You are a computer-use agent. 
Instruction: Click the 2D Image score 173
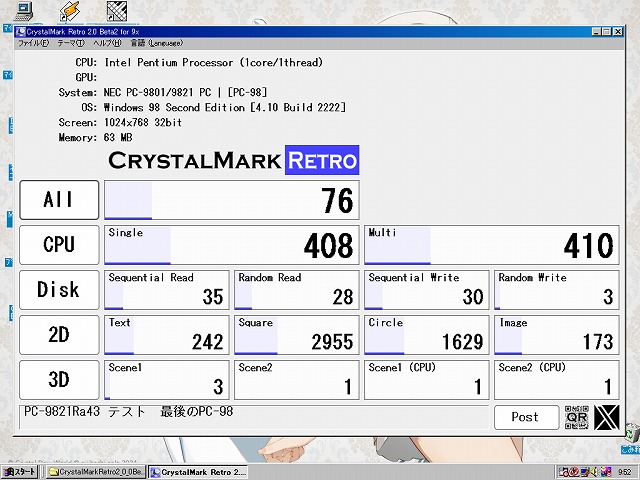(557, 335)
